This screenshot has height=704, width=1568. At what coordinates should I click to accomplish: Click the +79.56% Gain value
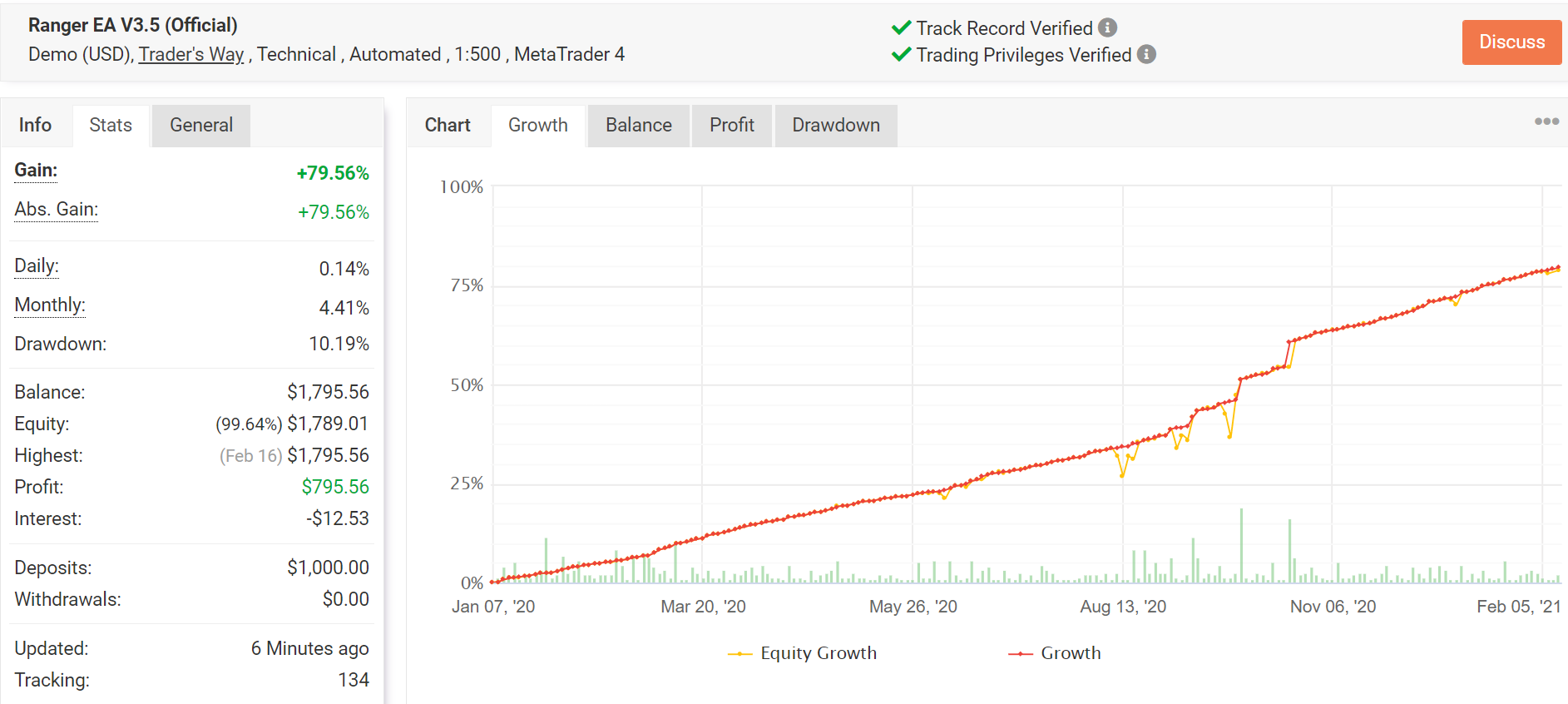click(333, 173)
